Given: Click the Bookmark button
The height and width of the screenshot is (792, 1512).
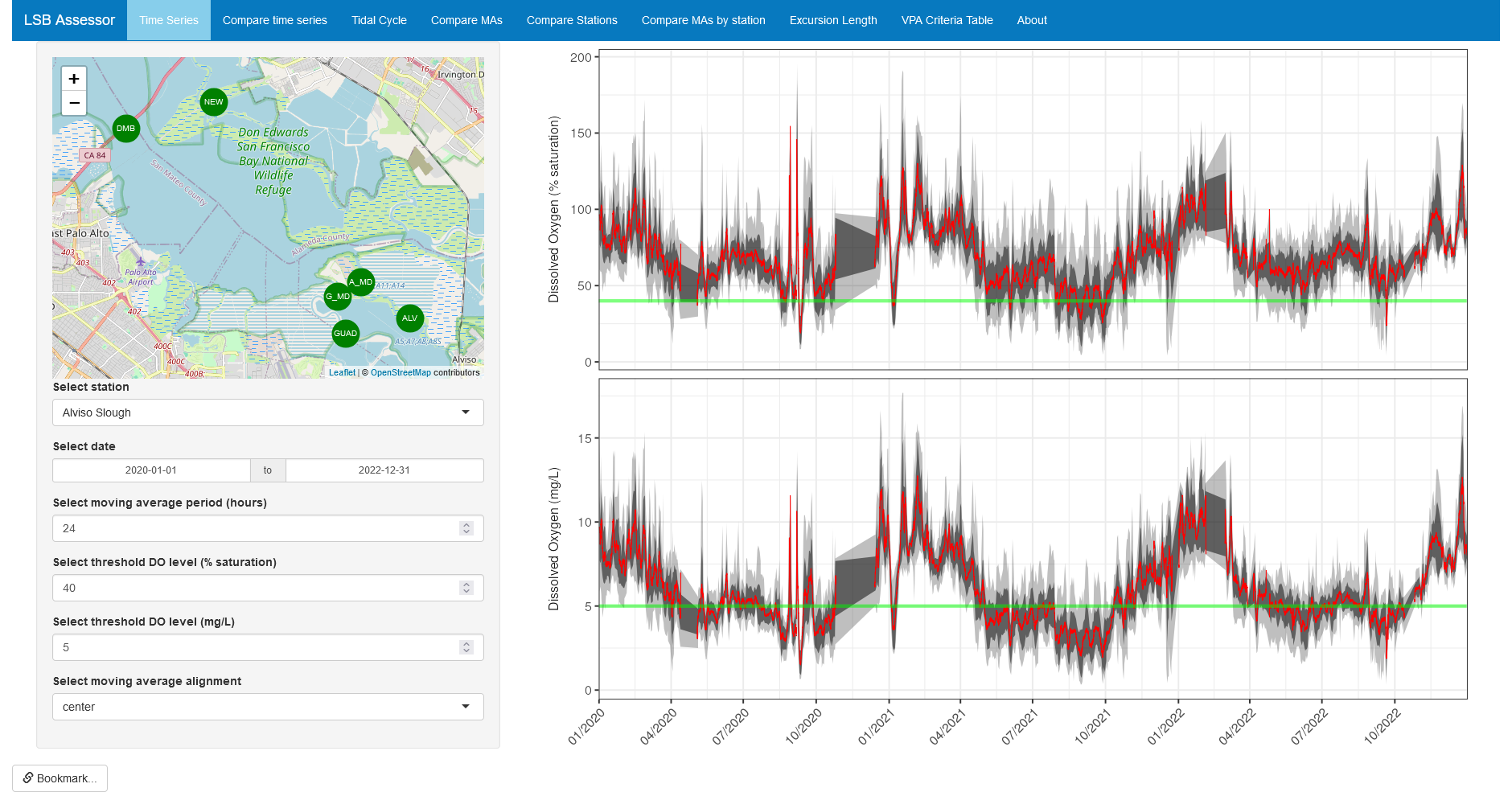Looking at the screenshot, I should (60, 778).
